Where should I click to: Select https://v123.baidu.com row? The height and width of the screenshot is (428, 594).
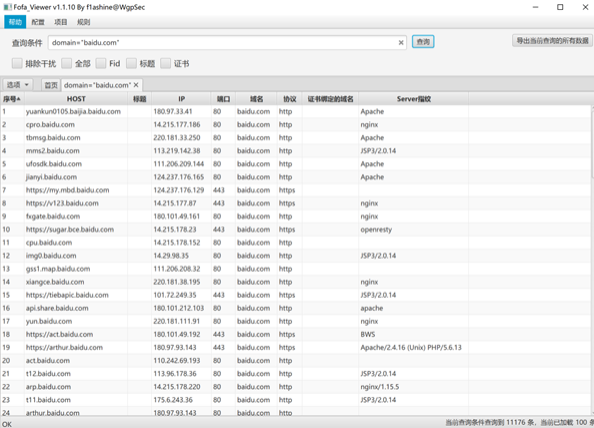295,203
